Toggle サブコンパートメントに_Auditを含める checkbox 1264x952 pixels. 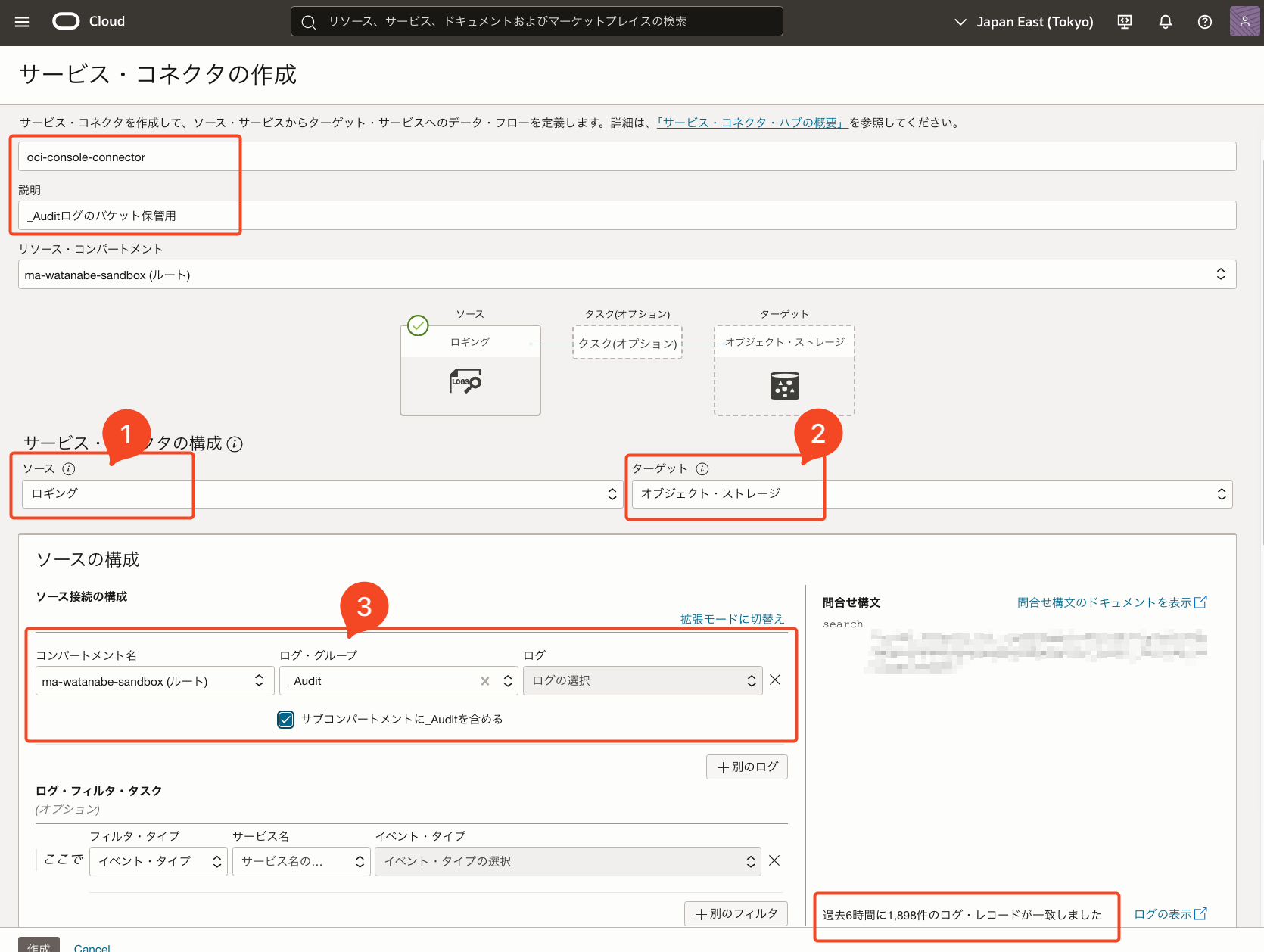click(285, 719)
